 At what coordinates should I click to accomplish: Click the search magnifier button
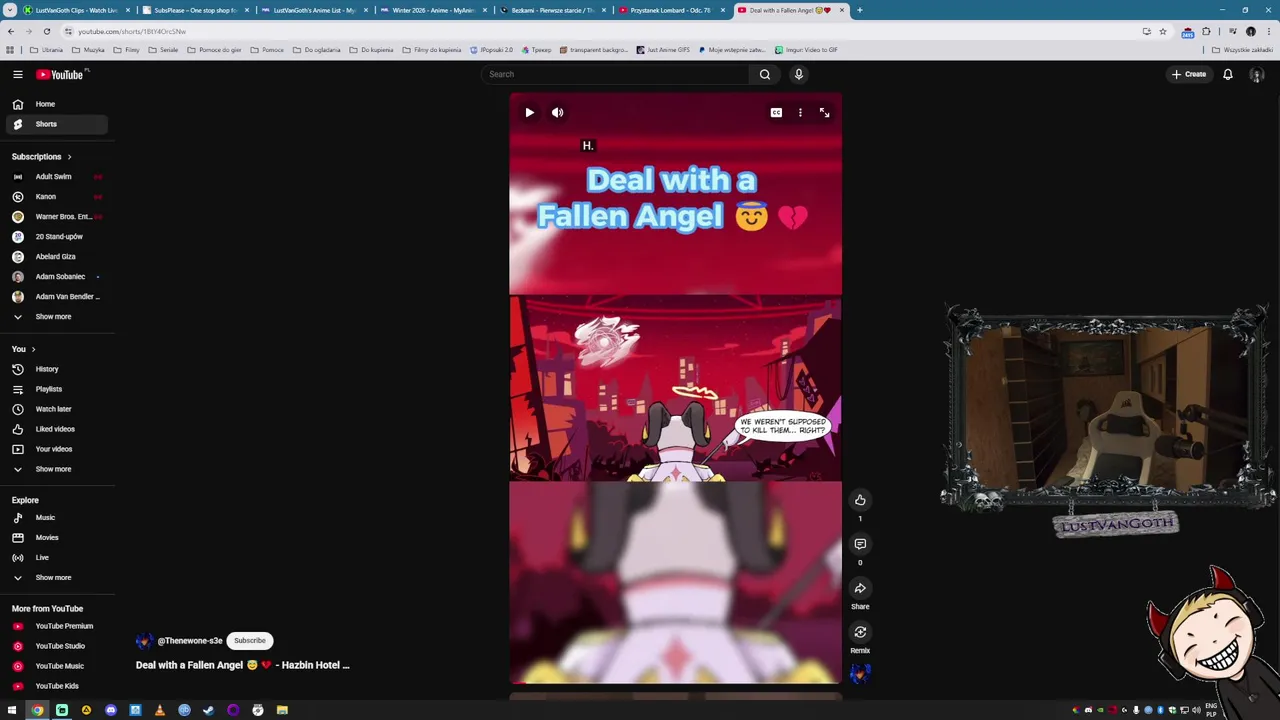click(x=764, y=74)
